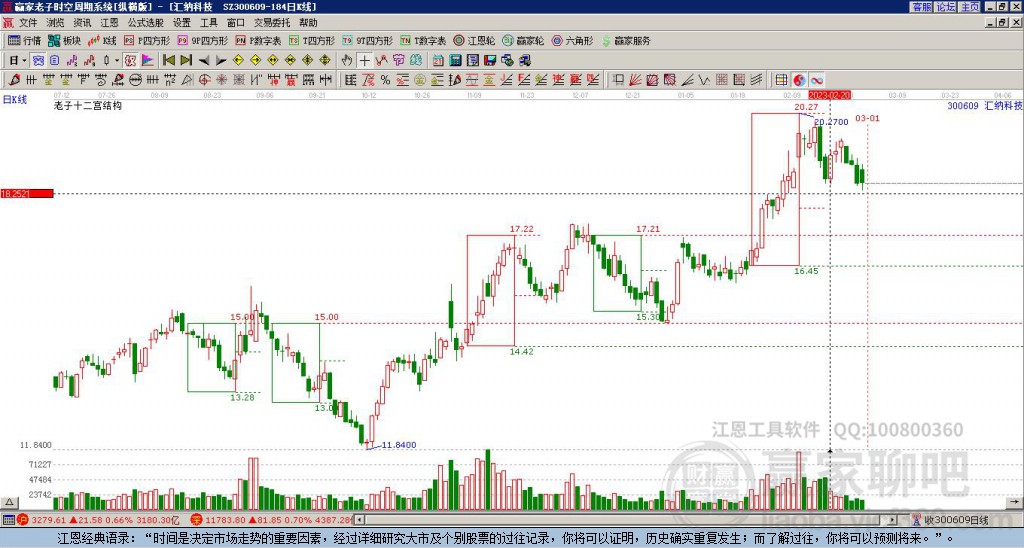Open the 帮助 menu

[308, 23]
